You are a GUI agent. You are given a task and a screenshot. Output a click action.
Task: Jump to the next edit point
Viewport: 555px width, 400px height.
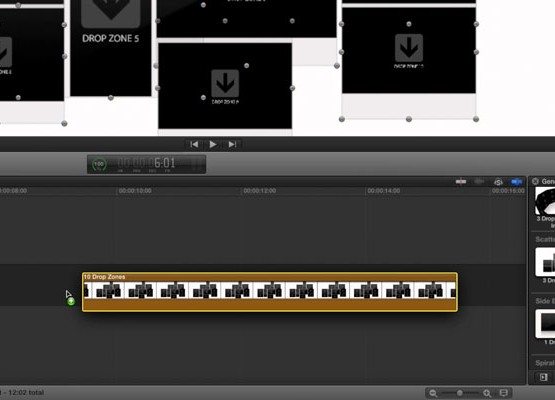(x=232, y=144)
